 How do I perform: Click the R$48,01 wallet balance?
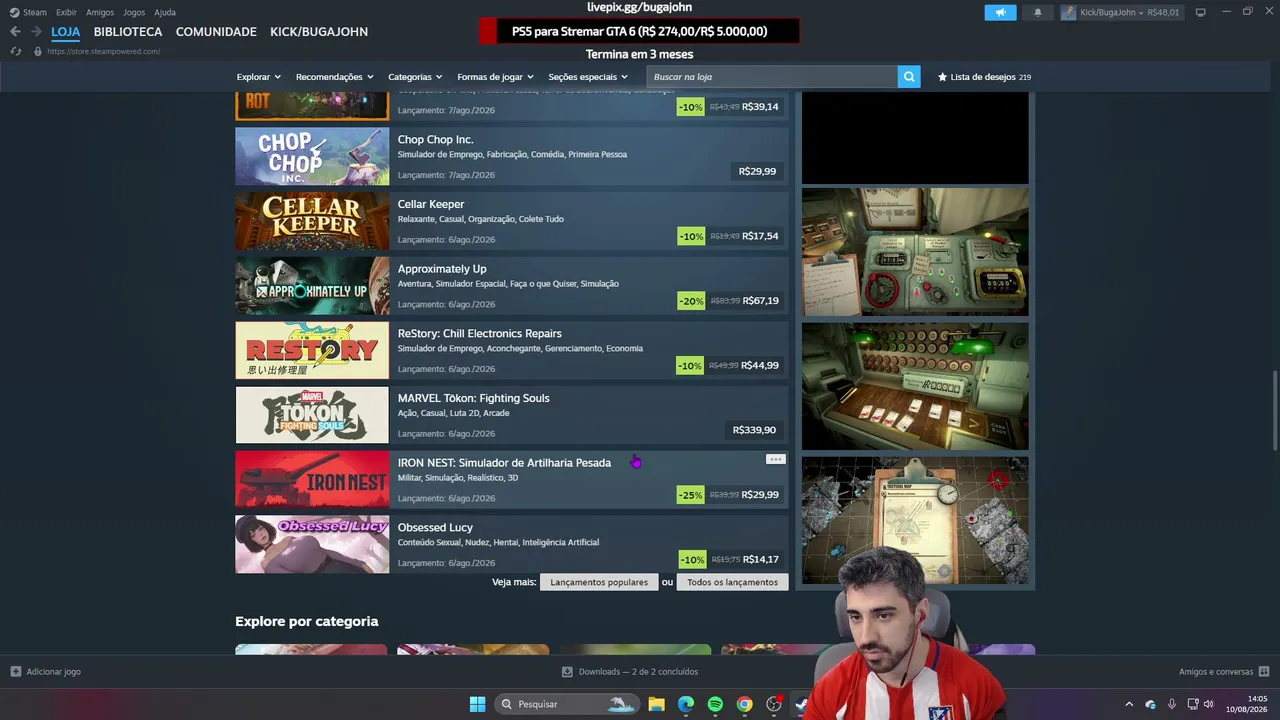point(1164,12)
